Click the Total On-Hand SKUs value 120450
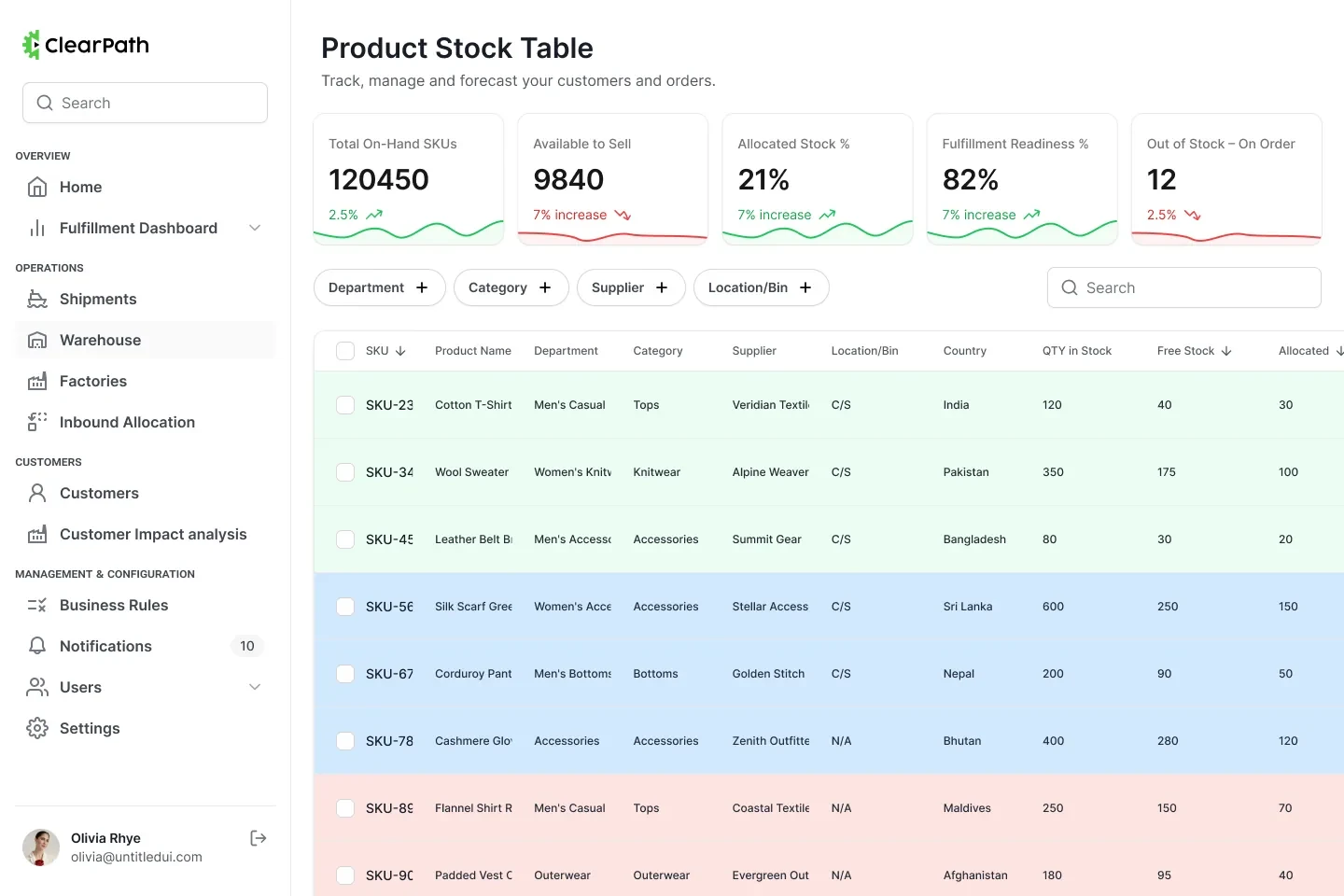 pos(379,179)
